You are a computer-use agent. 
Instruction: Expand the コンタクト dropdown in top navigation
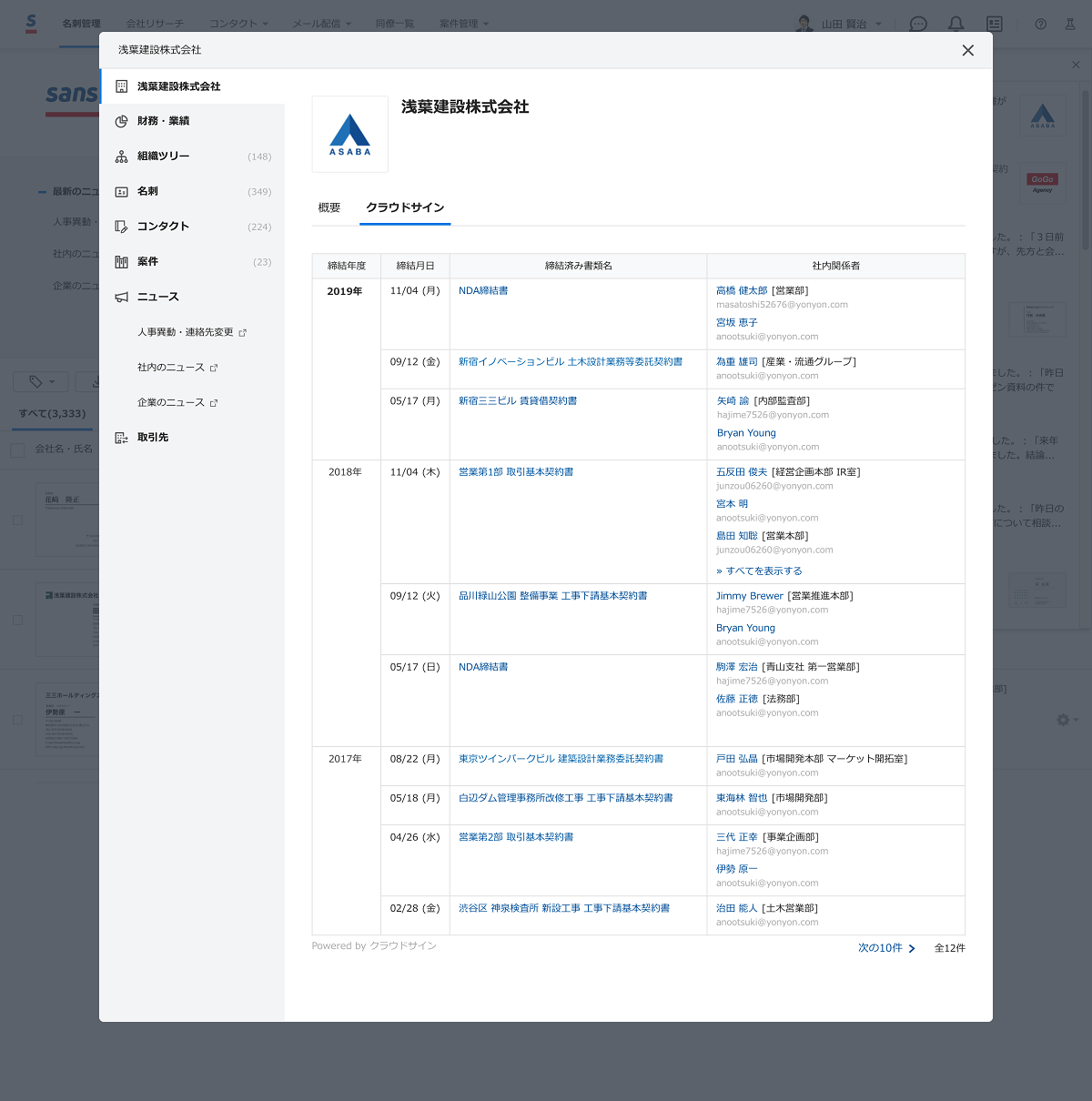coord(239,24)
